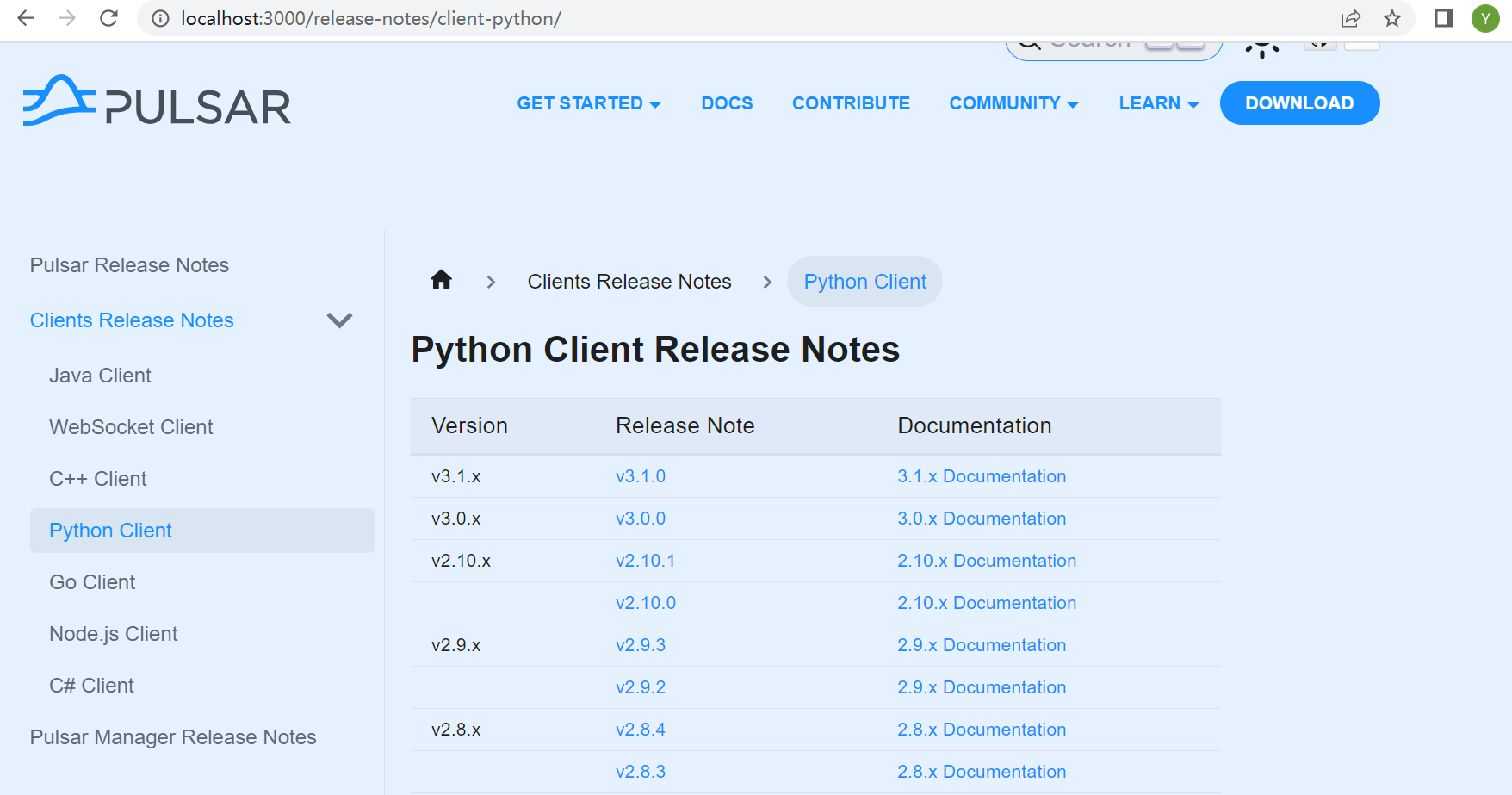Share this page using the share icon
Screen dimensions: 1512x795
[x=1351, y=18]
